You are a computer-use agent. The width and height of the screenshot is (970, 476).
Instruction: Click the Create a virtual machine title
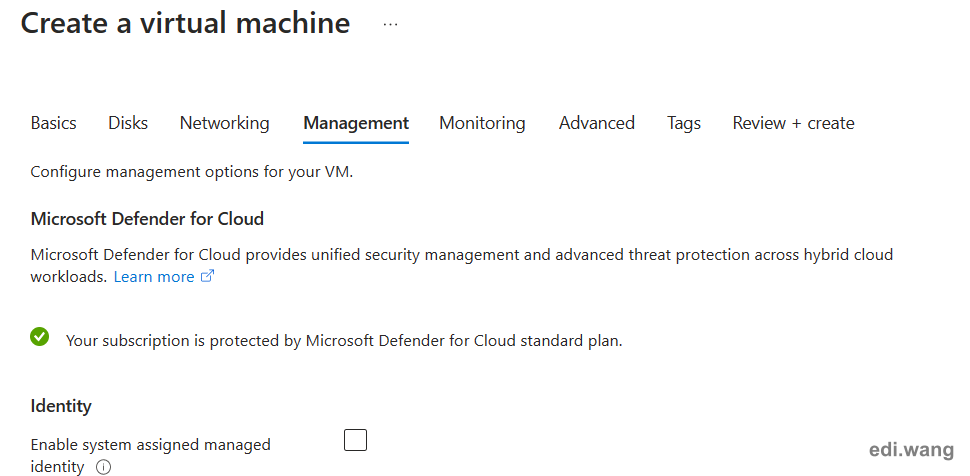point(186,24)
